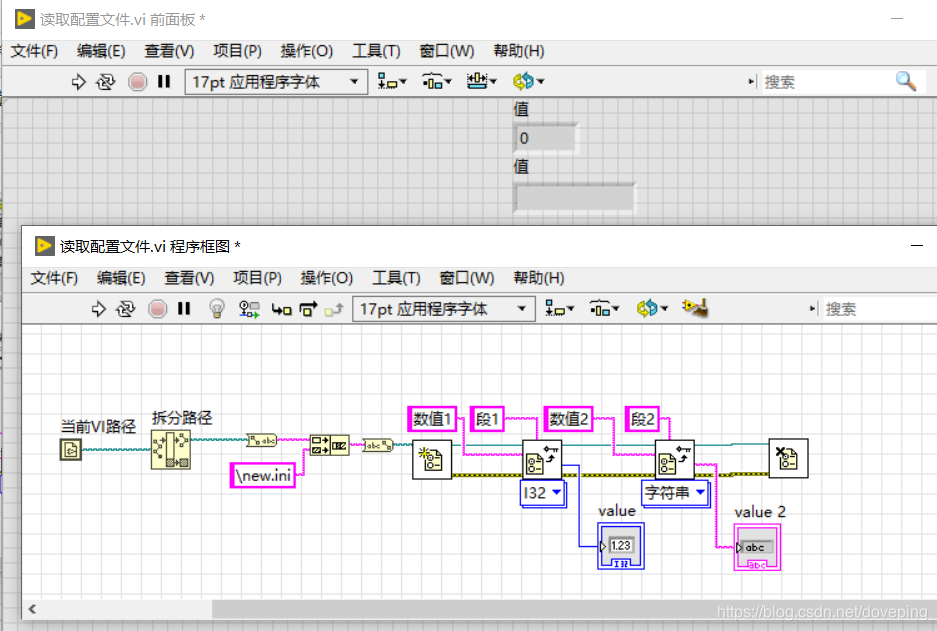The height and width of the screenshot is (631, 937).
Task: Open Align Objects menu in front panel
Action: (392, 81)
